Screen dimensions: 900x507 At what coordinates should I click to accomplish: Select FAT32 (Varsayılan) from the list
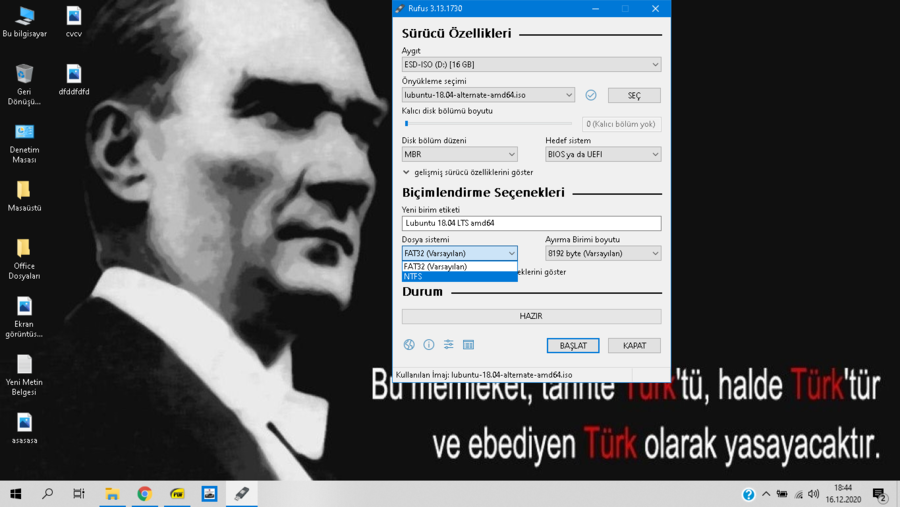(459, 266)
